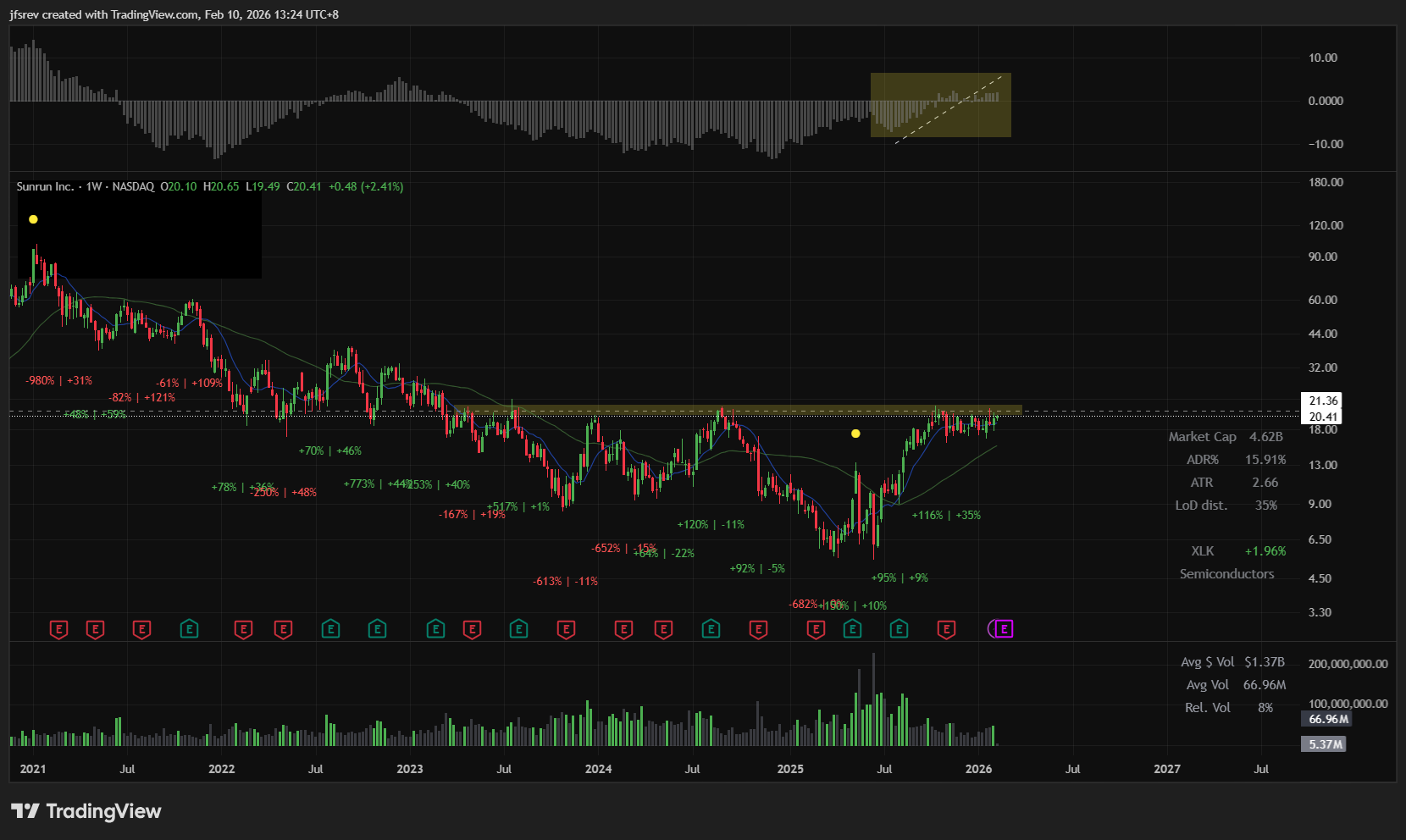Click the high value H20.65
Image resolution: width=1406 pixels, height=840 pixels.
[x=221, y=186]
